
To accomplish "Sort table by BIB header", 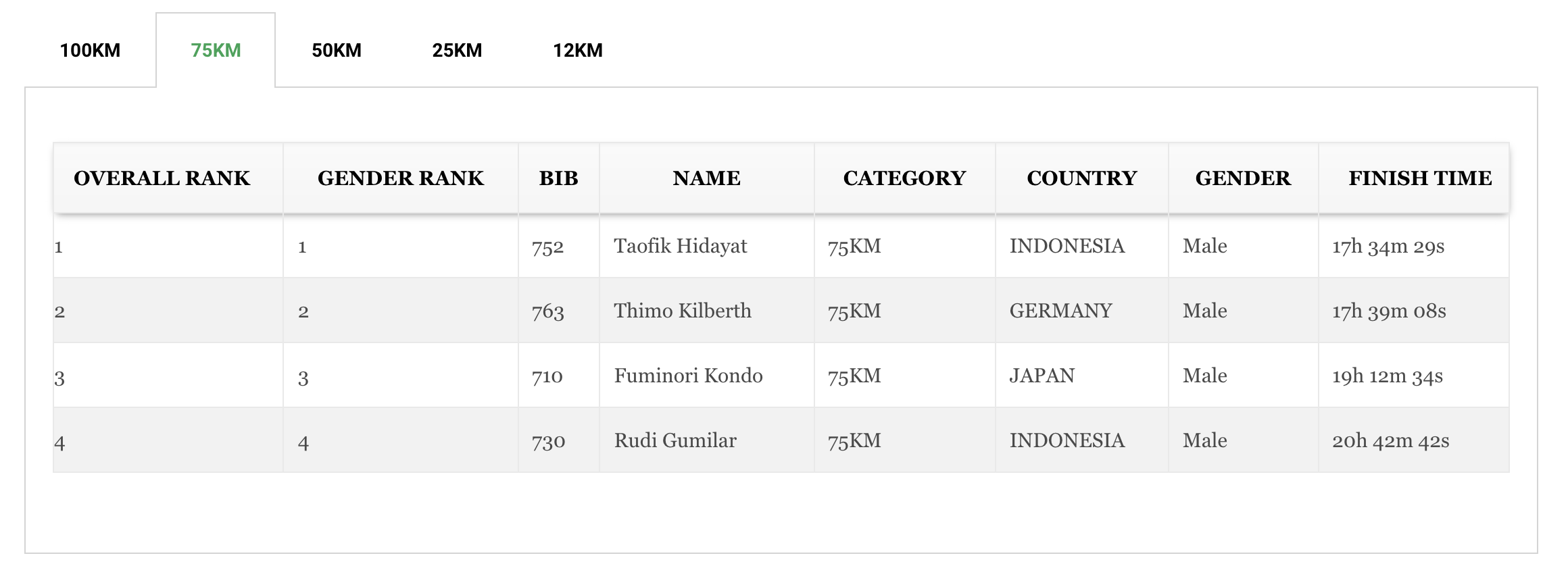I will click(558, 178).
